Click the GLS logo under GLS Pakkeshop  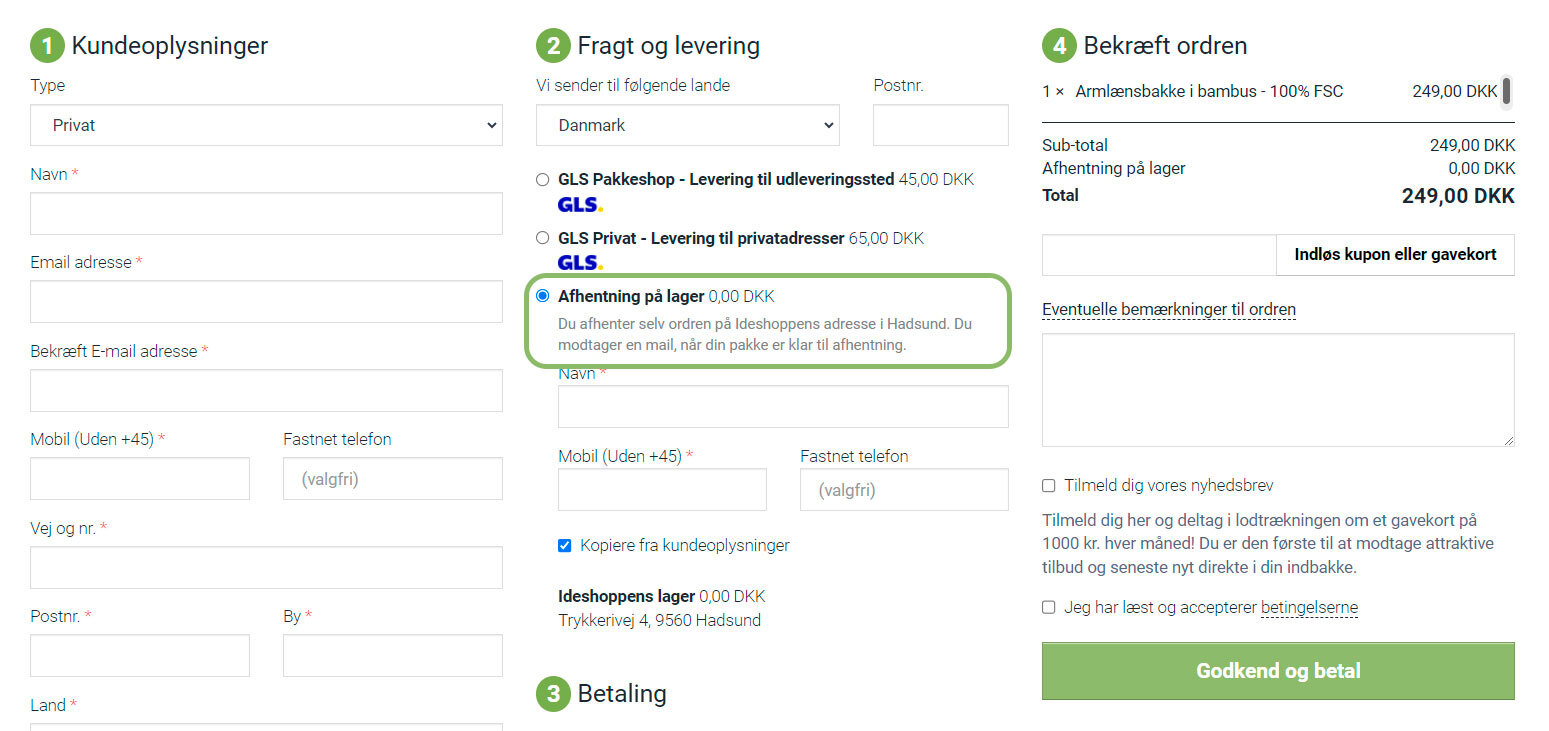pyautogui.click(x=580, y=205)
